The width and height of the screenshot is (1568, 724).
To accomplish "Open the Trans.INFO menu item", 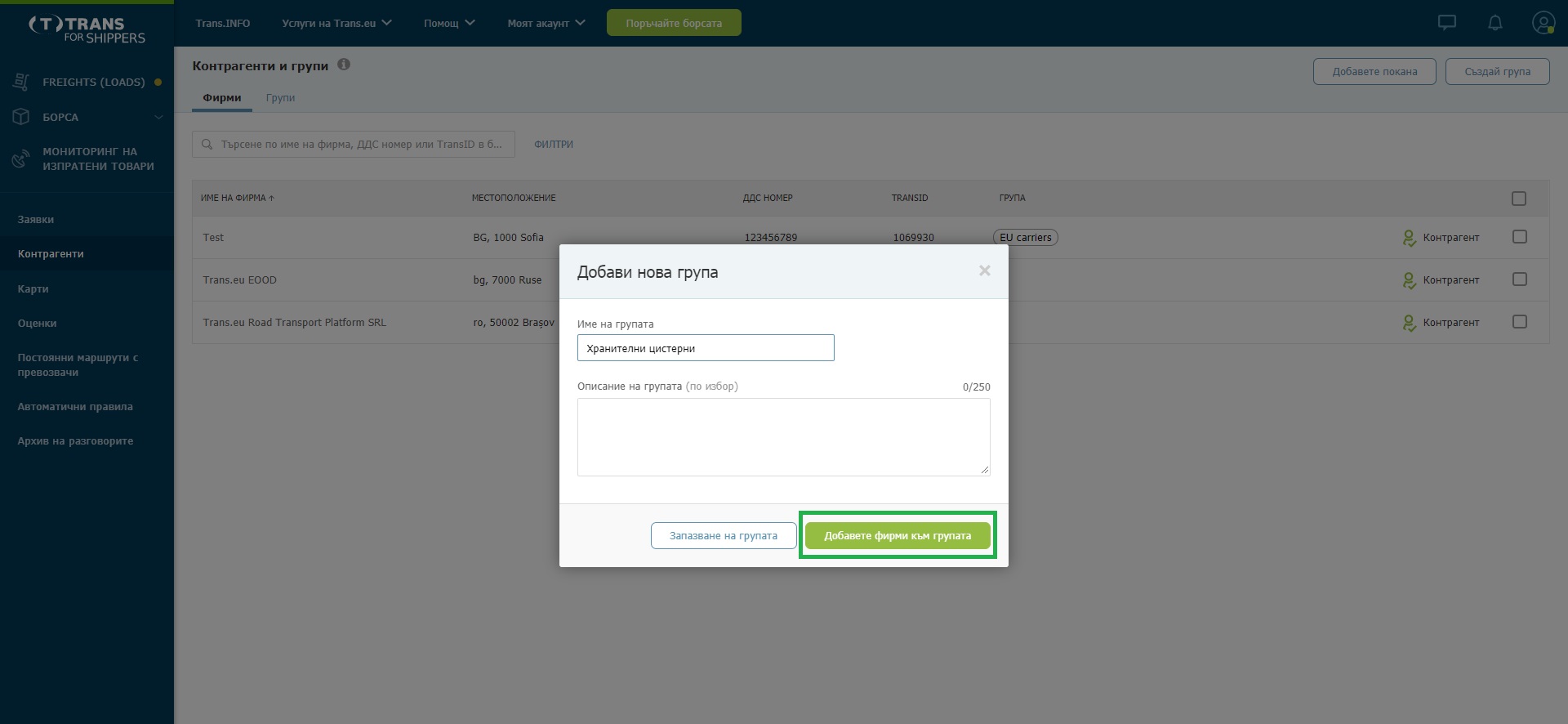I will pos(223,23).
